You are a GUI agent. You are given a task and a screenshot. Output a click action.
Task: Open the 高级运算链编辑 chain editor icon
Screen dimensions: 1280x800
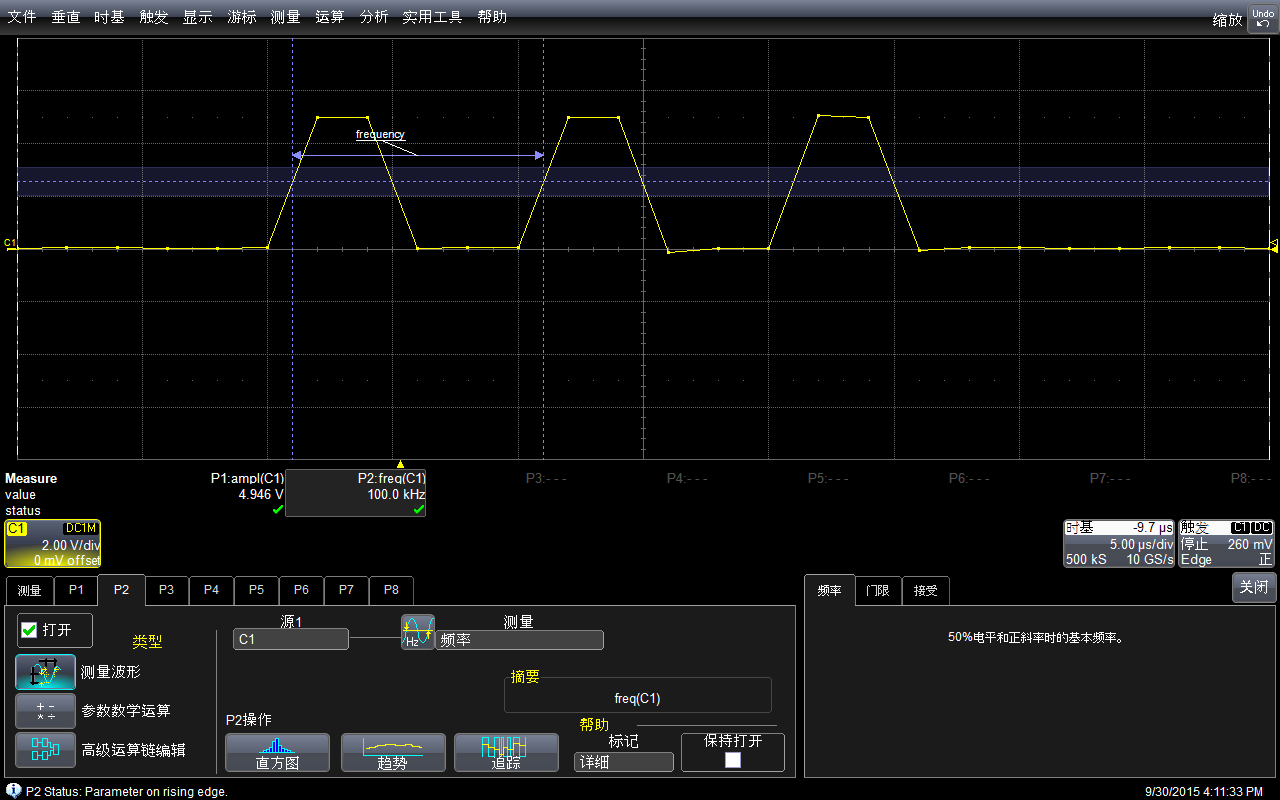[x=45, y=749]
